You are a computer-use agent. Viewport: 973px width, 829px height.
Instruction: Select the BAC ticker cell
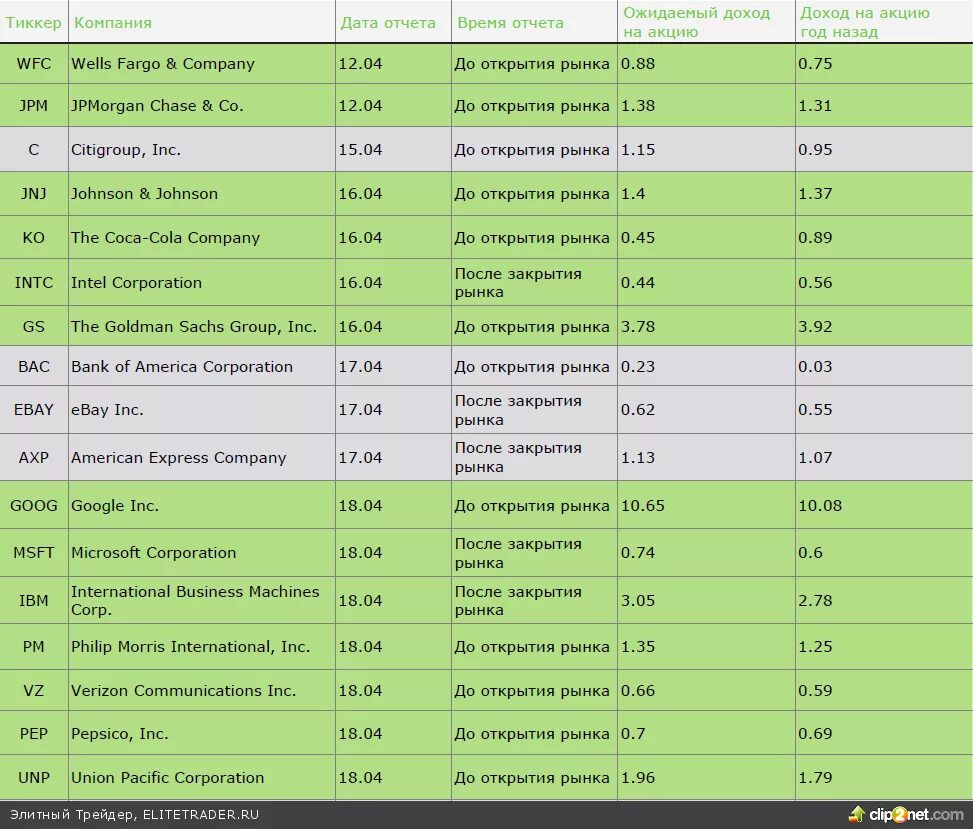tap(34, 366)
